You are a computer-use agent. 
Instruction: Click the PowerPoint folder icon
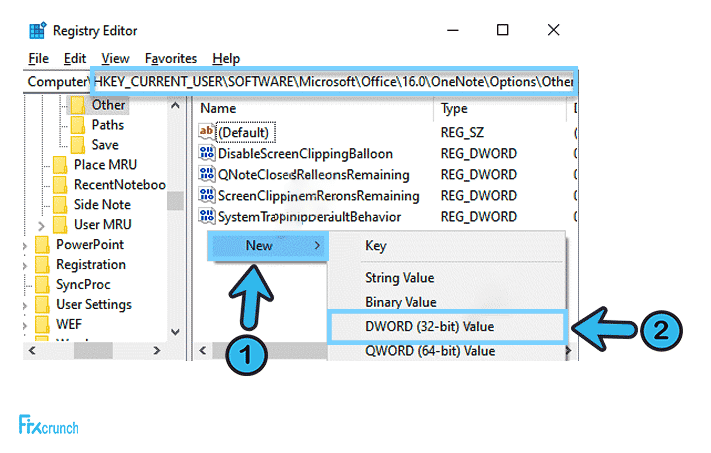click(x=42, y=244)
